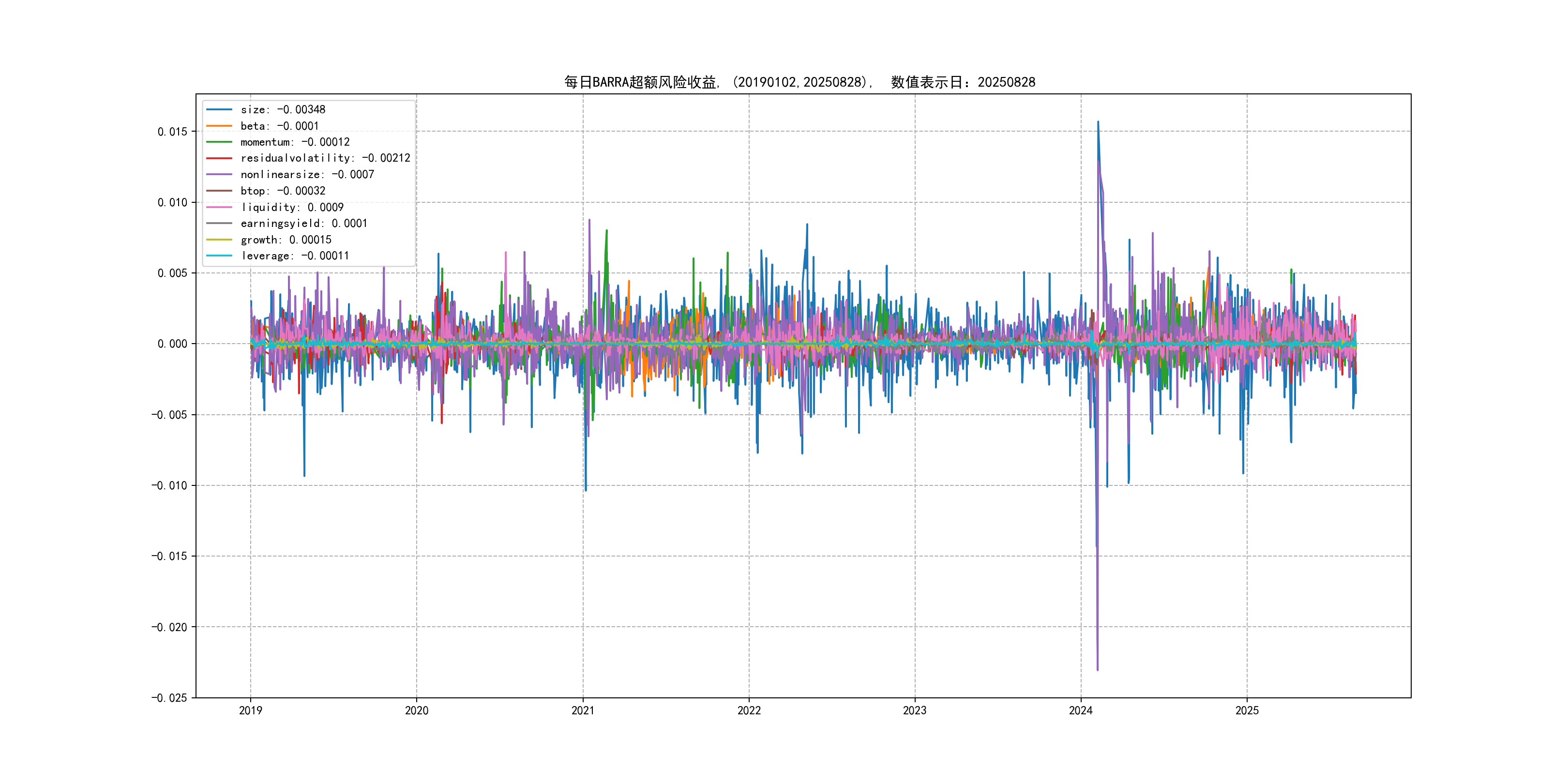The image size is (1568, 784).
Task: Click the -0.010 y-axis tick label
Action: (169, 485)
